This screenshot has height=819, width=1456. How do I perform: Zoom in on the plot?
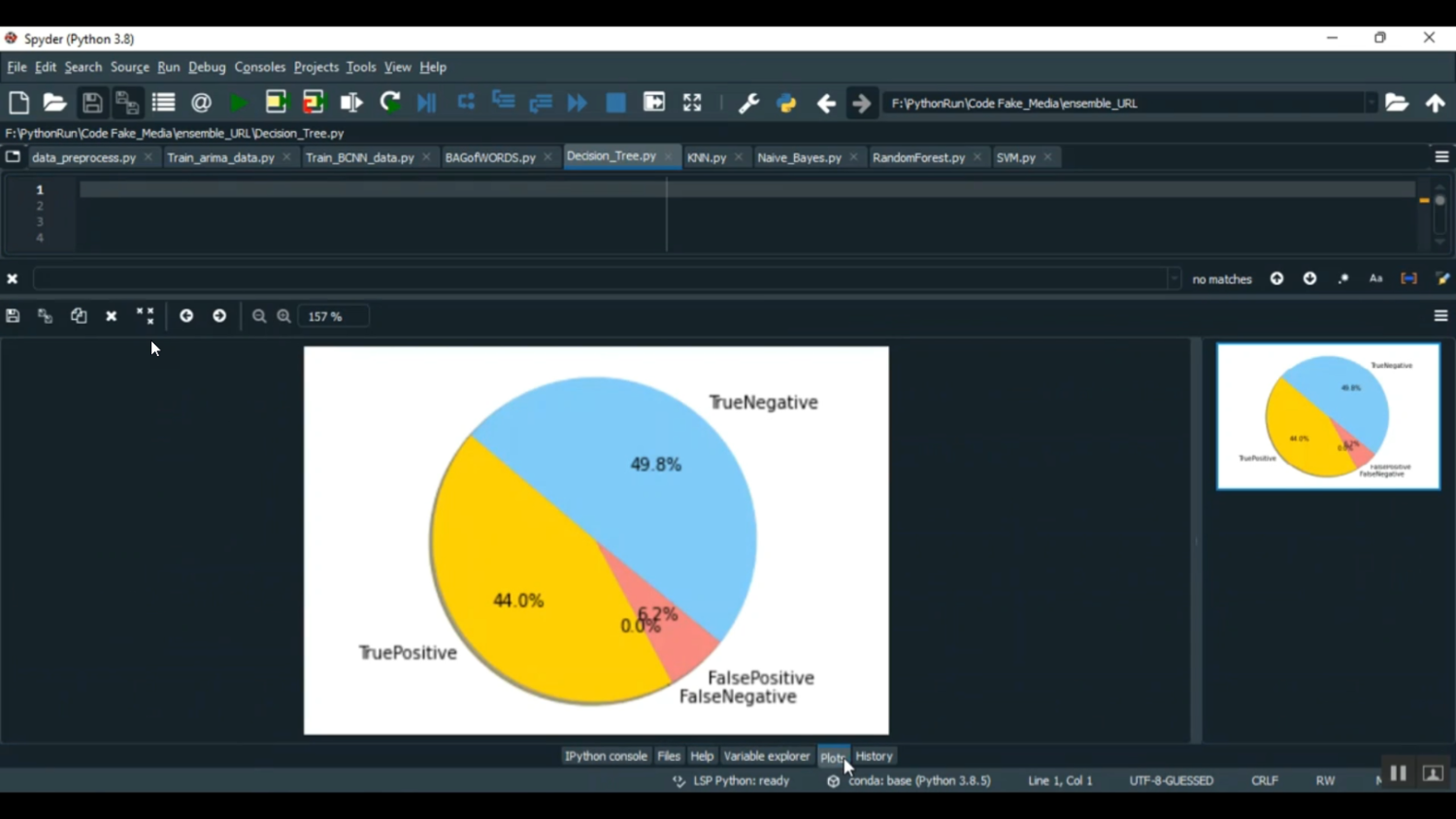pyautogui.click(x=283, y=316)
